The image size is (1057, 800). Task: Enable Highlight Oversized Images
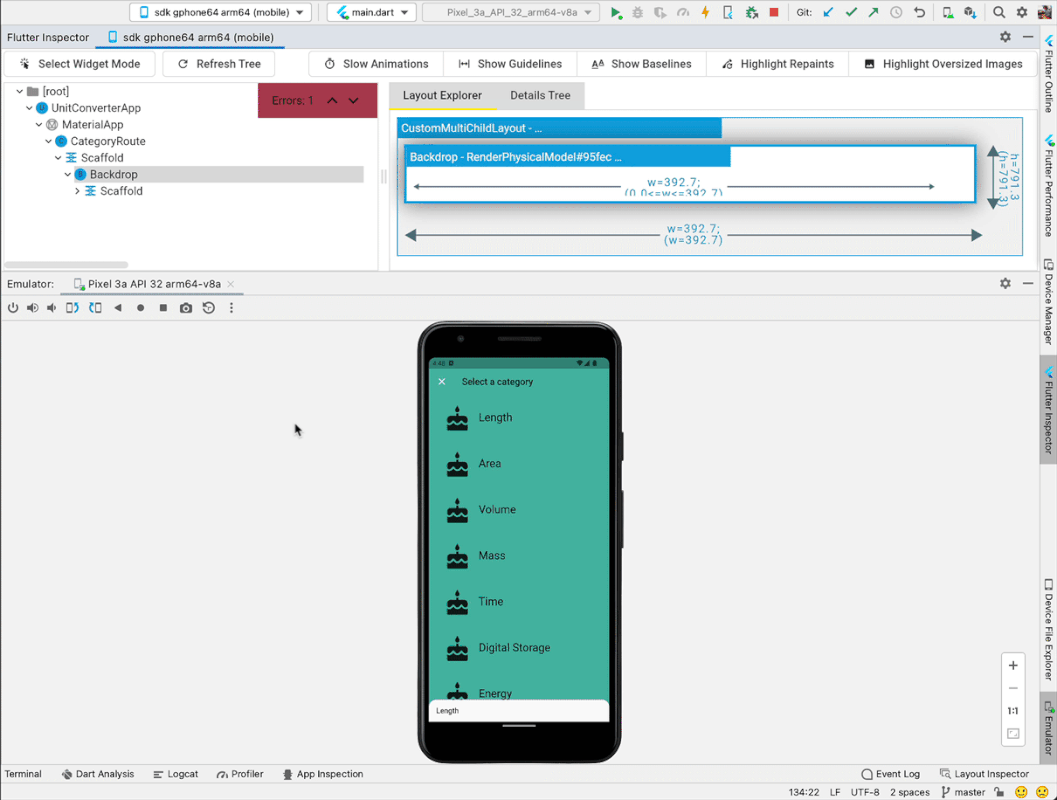tap(942, 63)
